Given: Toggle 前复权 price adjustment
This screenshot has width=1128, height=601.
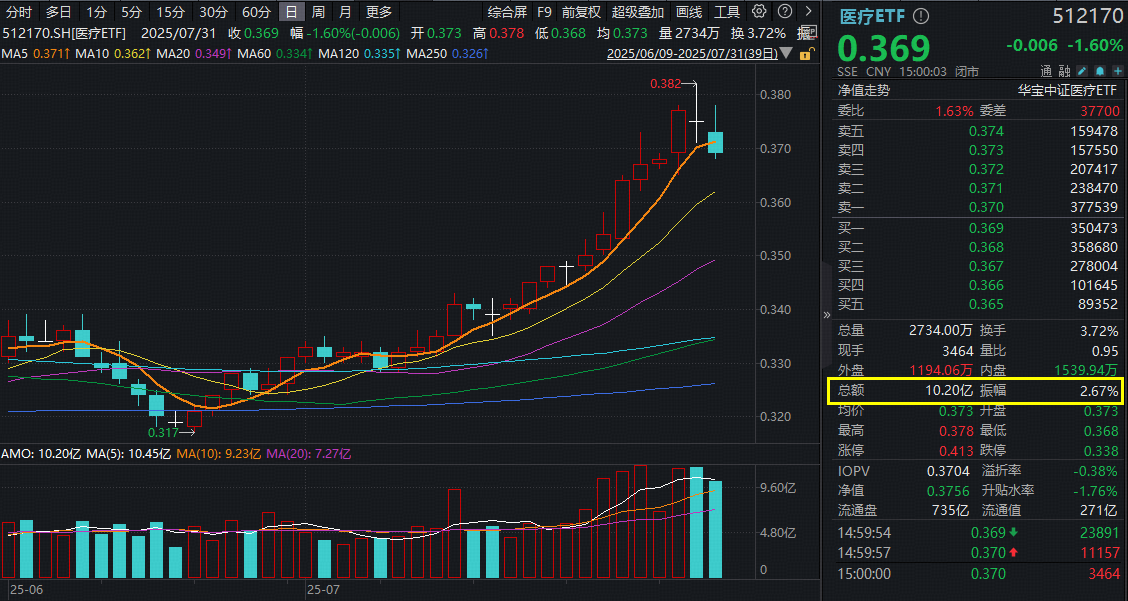Looking at the screenshot, I should click(x=581, y=12).
